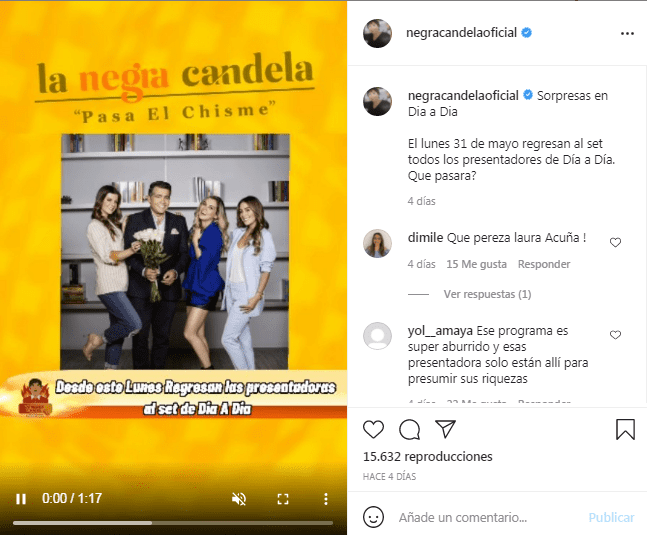The height and width of the screenshot is (535, 647).
Task: Save the post with bookmark icon
Action: tap(625, 429)
